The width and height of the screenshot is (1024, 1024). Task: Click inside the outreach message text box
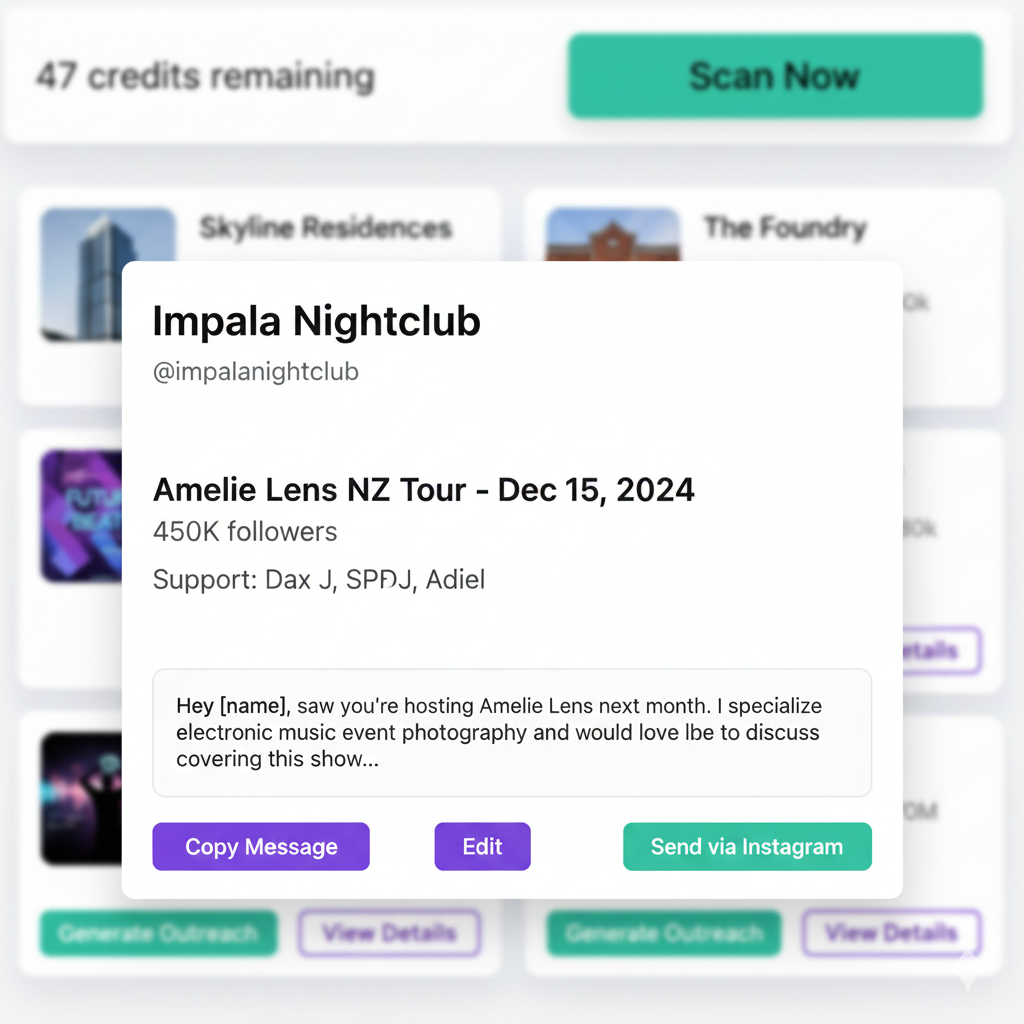click(x=511, y=733)
